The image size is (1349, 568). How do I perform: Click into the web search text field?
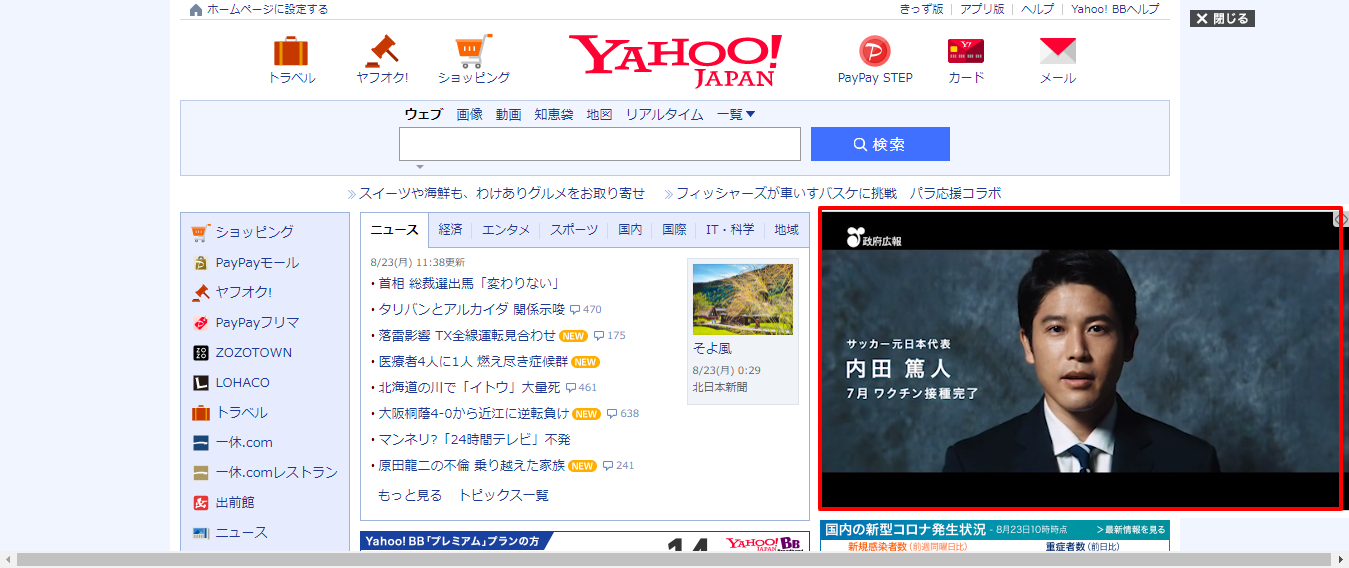pyautogui.click(x=600, y=144)
